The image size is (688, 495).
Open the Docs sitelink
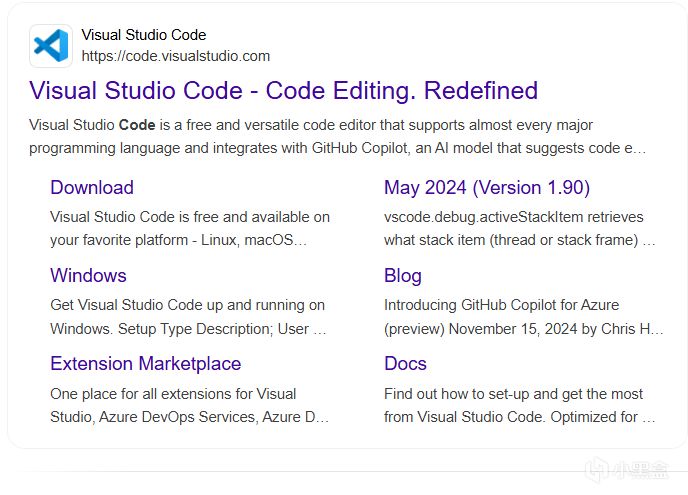point(405,363)
